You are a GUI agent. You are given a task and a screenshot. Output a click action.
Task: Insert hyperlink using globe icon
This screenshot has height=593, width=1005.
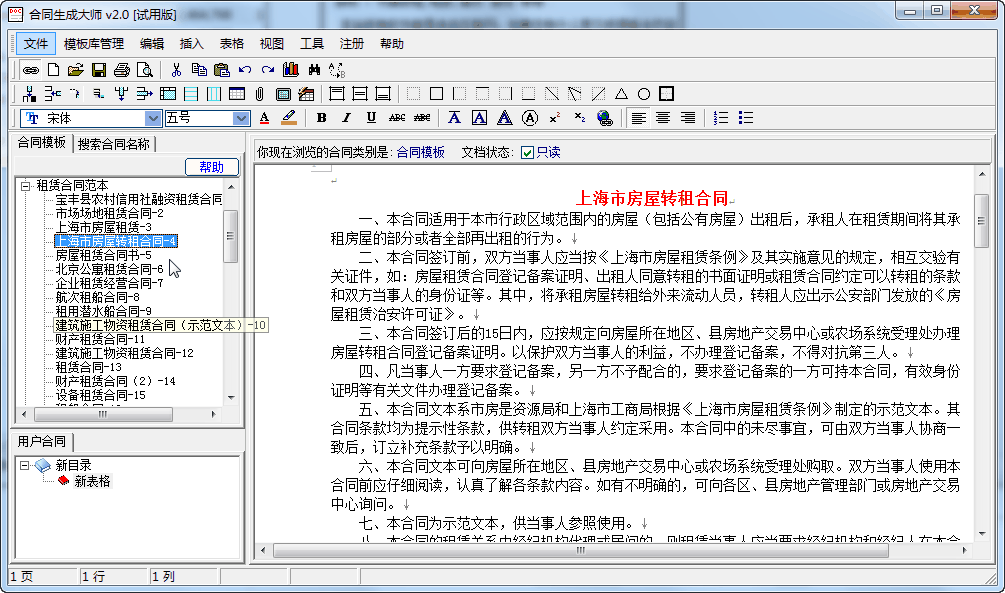[x=604, y=118]
